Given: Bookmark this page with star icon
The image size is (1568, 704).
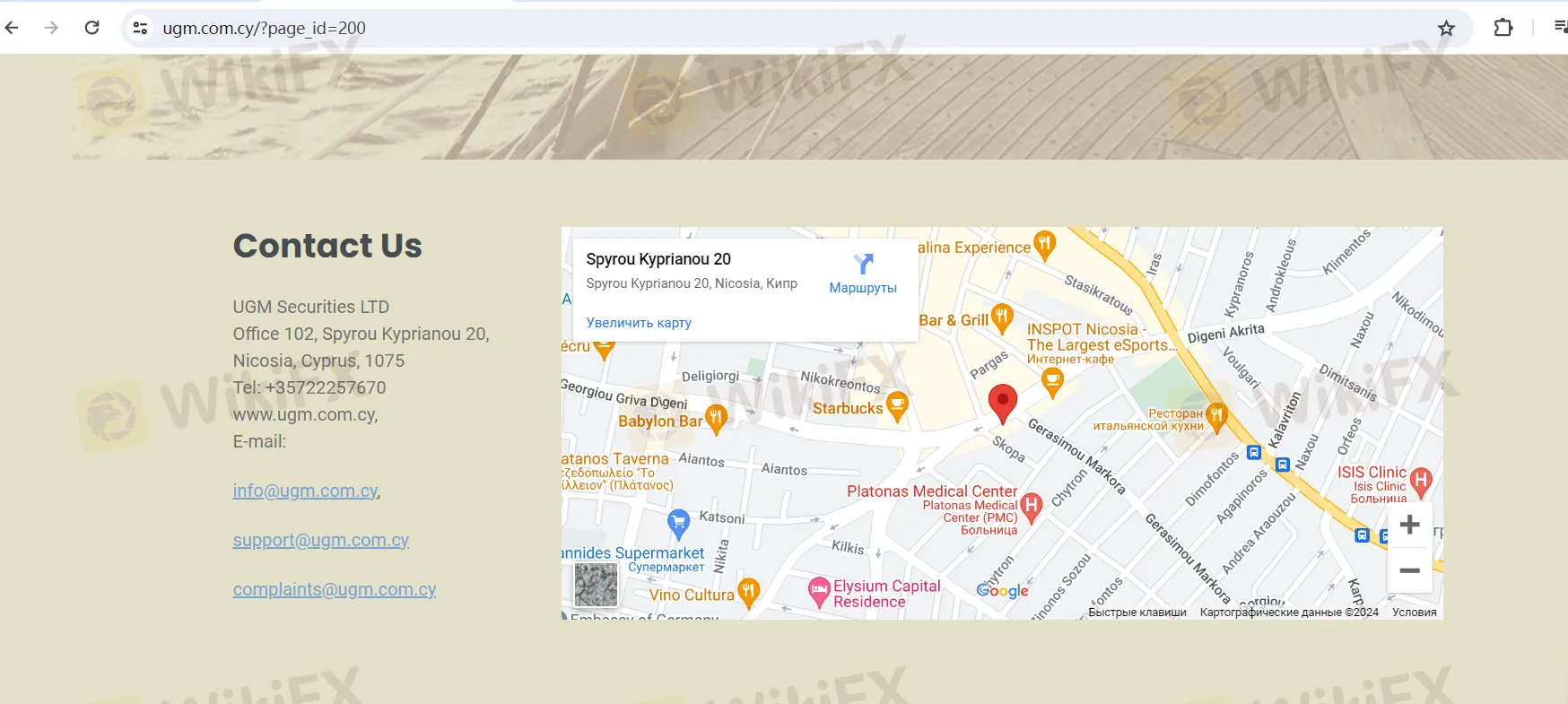Looking at the screenshot, I should [x=1446, y=28].
